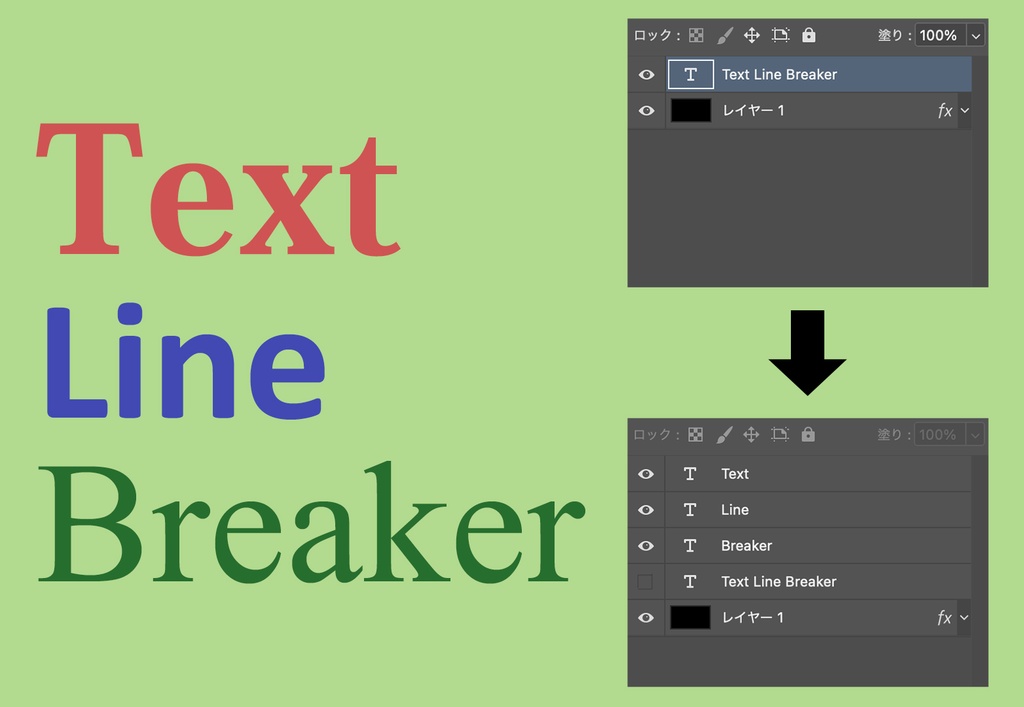
Task: Click the brush lock icon in lower panel
Action: tap(725, 434)
